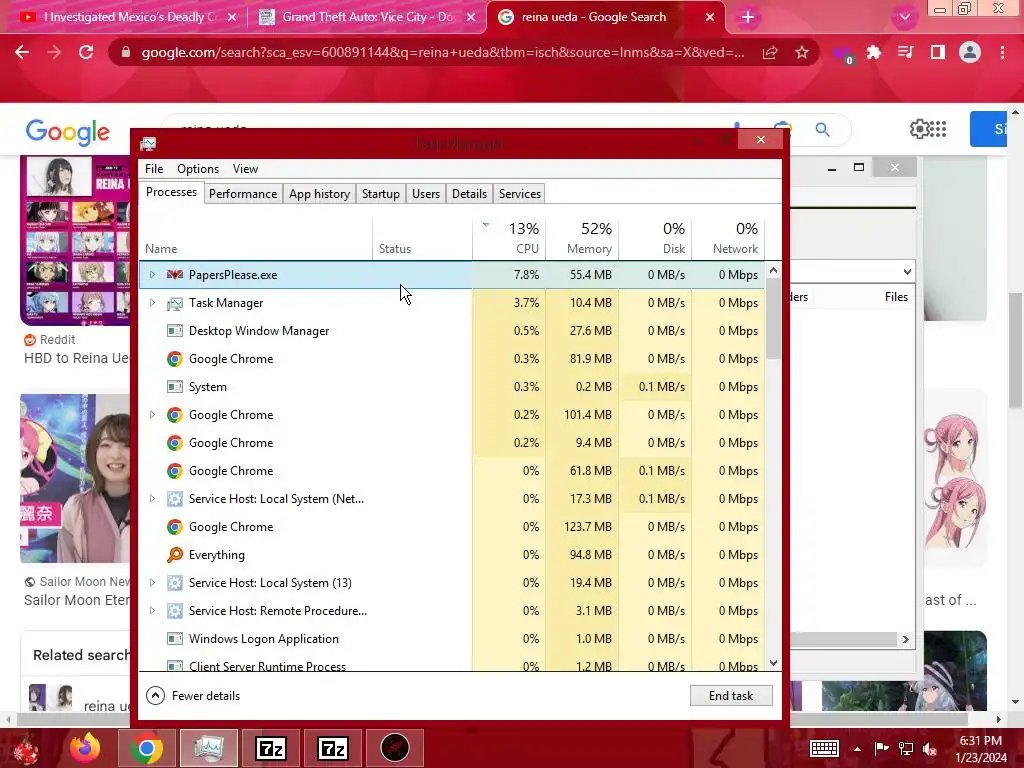Screen dimensions: 1024x768
Task: Open the Chrome profile avatar
Action: click(x=970, y=52)
